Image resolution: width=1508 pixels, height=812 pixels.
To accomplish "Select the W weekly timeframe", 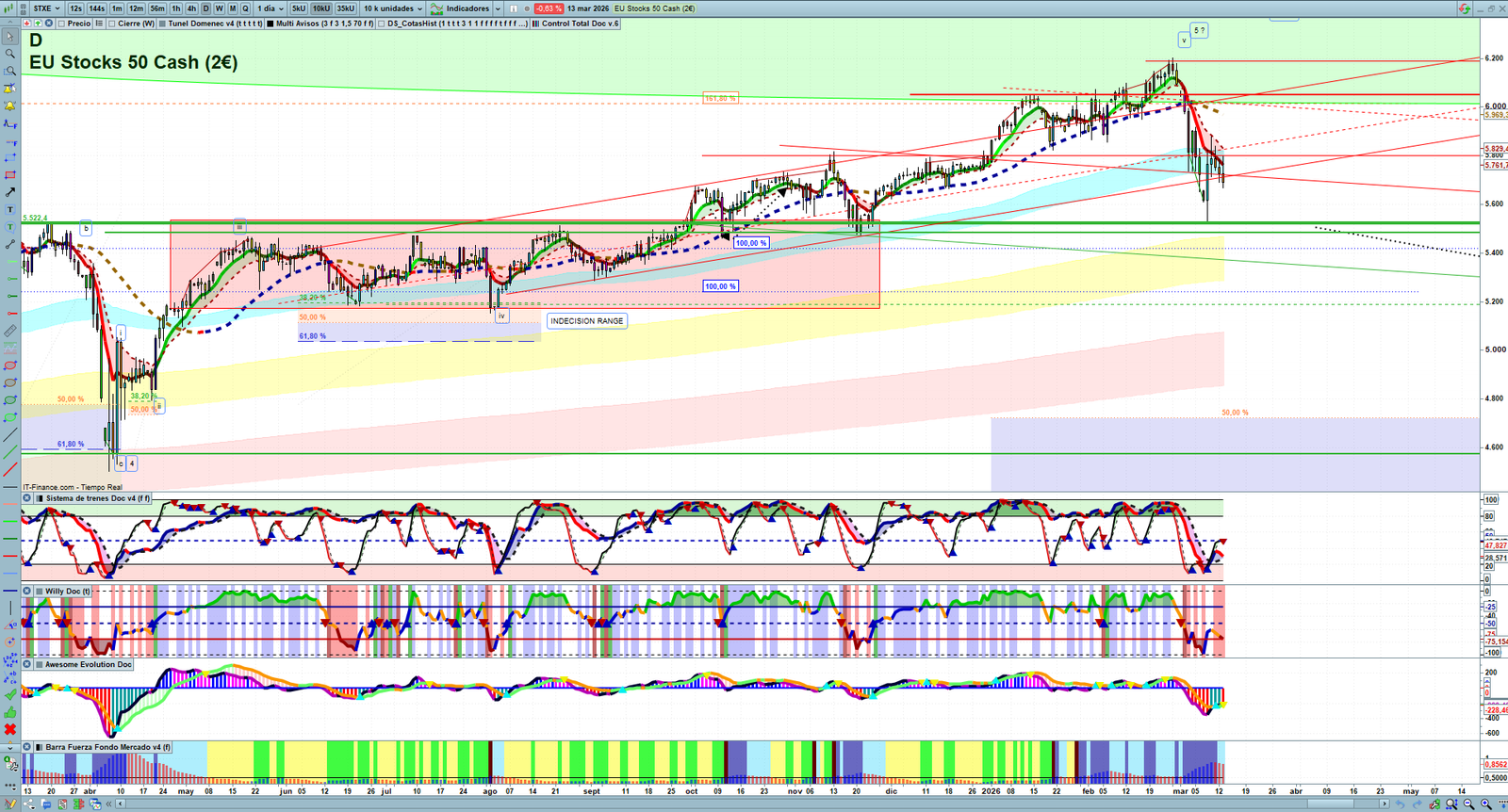I will (220, 8).
